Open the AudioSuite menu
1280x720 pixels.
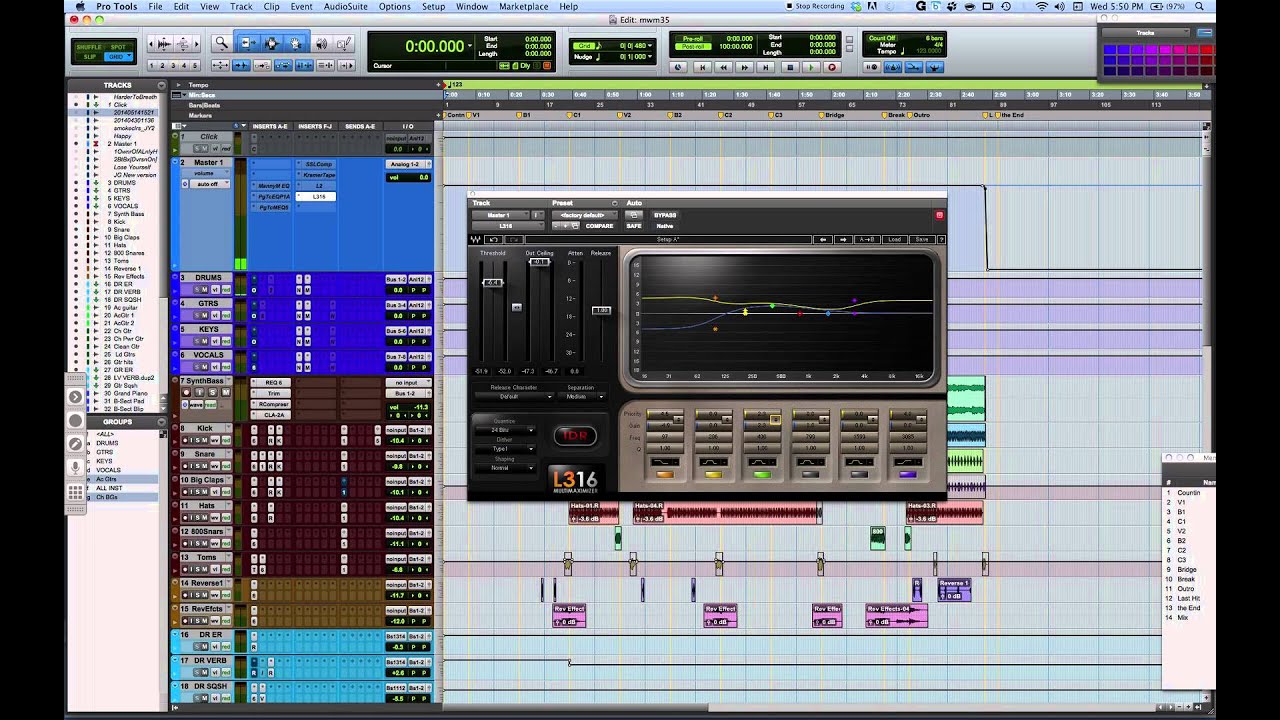(x=345, y=6)
